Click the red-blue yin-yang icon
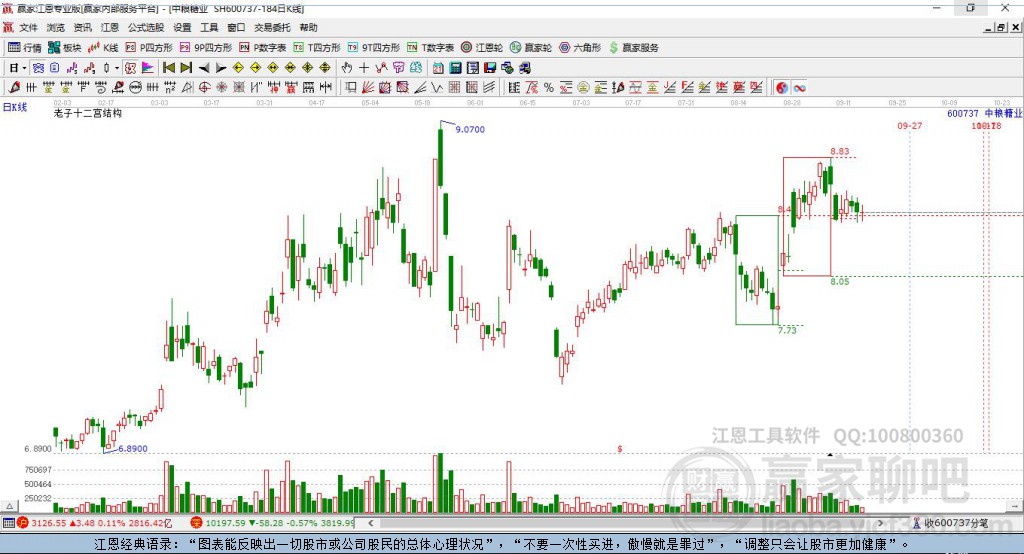 [x=782, y=88]
